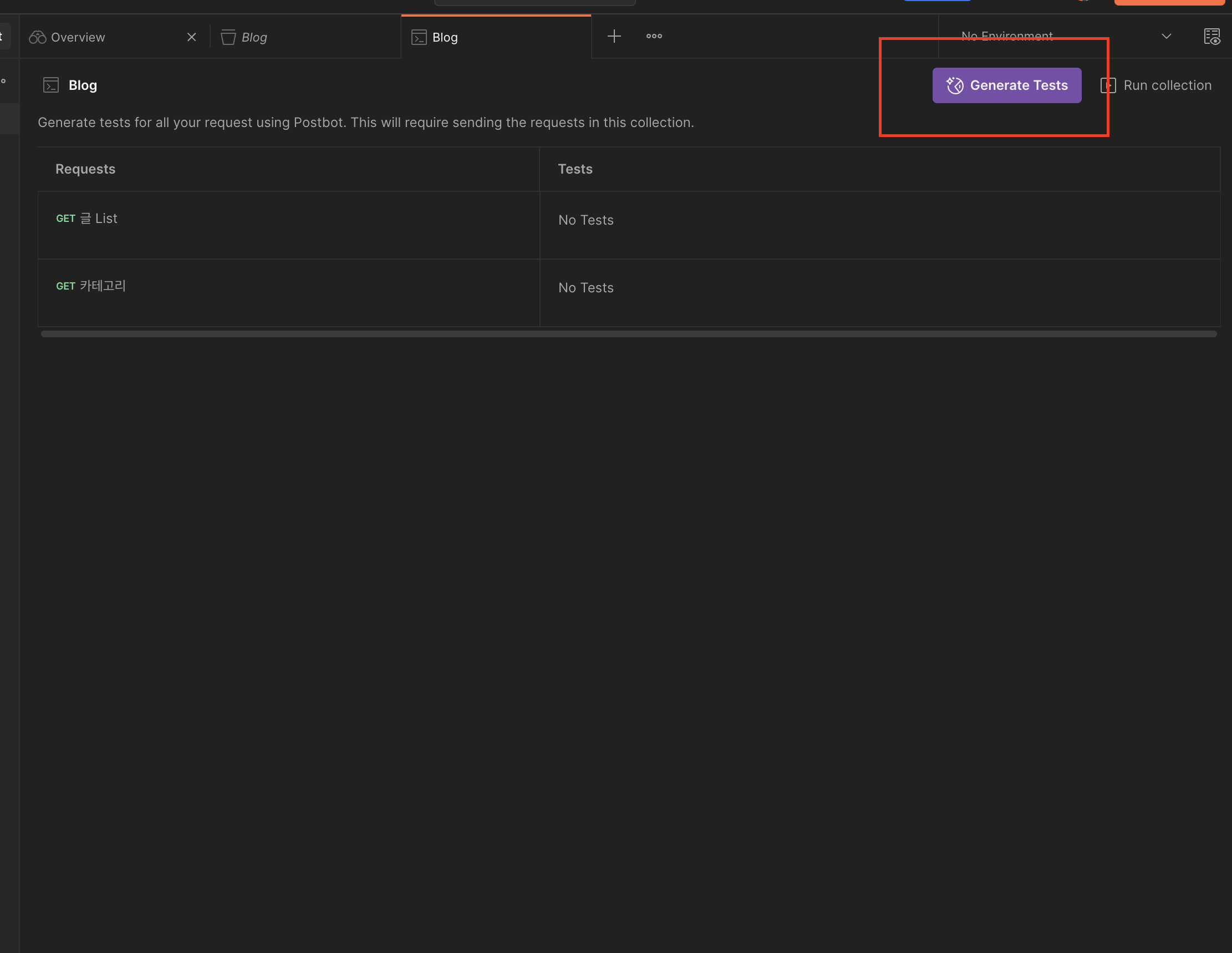Click the Postbot icon in Generate Tests
This screenshot has height=953, width=1232.
click(954, 85)
